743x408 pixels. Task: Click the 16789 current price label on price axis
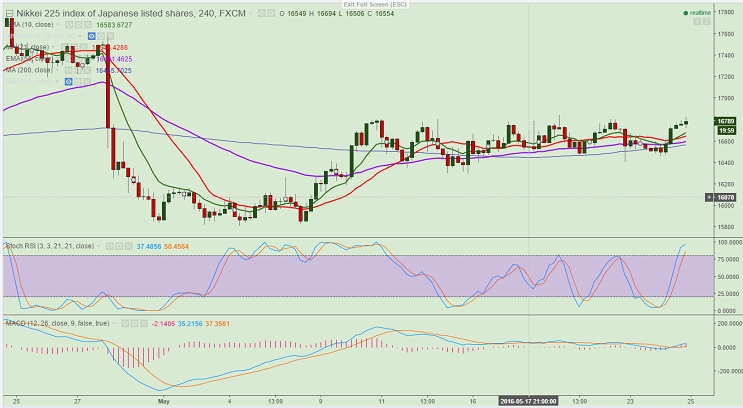(x=725, y=122)
